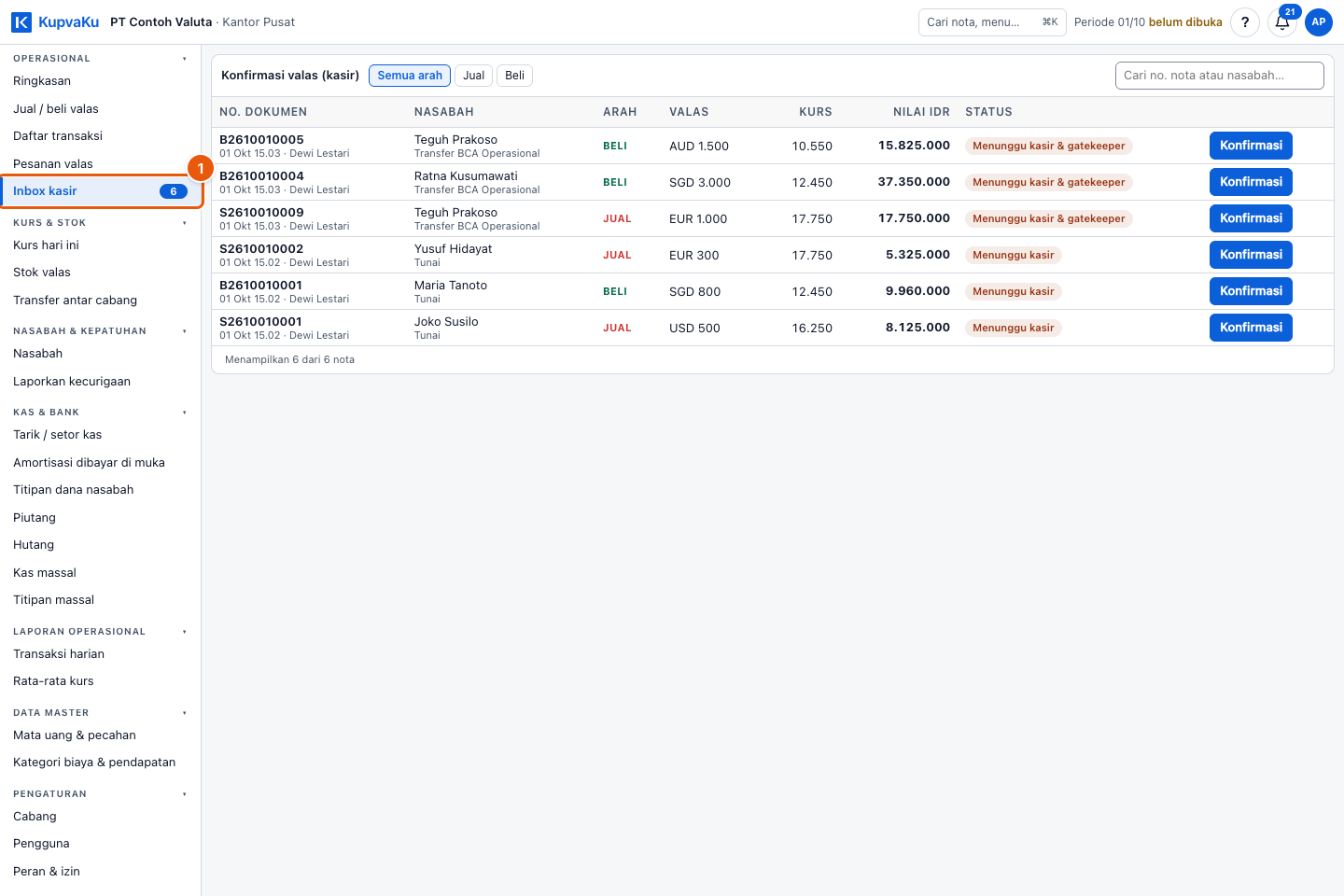Click the 37.350.000 IDR value
The height and width of the screenshot is (896, 1344).
(x=914, y=182)
